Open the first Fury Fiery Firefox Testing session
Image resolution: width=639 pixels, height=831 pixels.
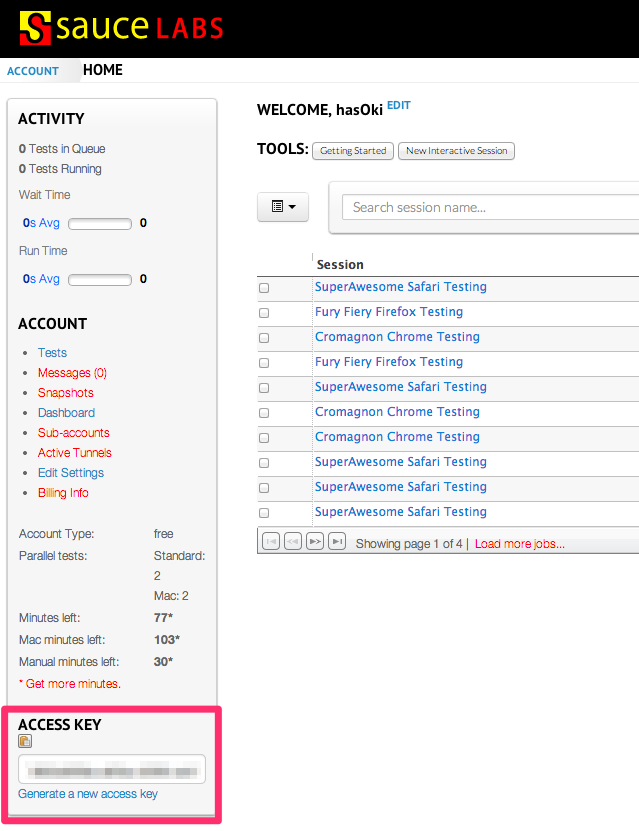click(389, 312)
